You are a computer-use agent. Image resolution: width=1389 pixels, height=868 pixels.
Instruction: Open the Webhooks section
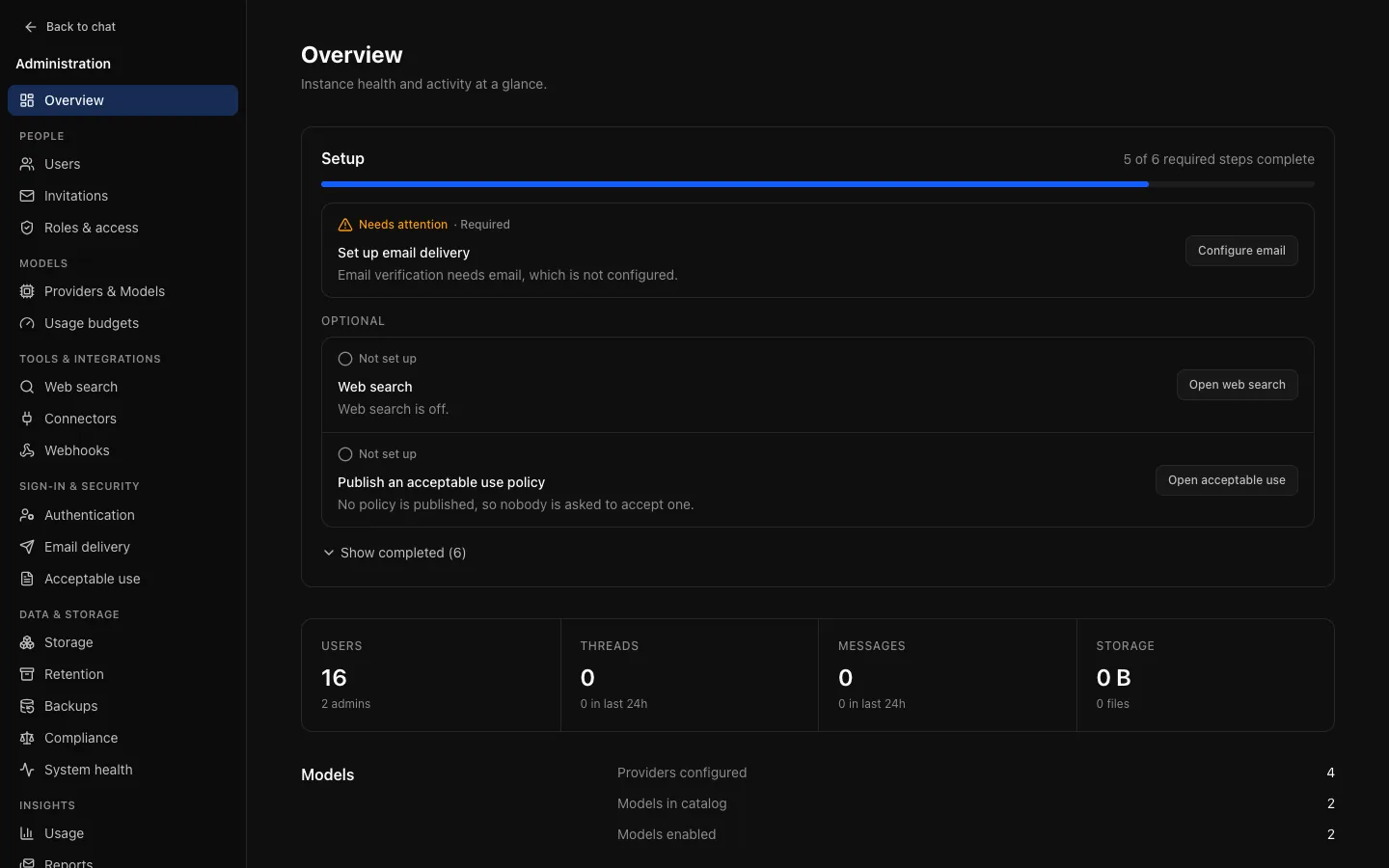point(123,450)
